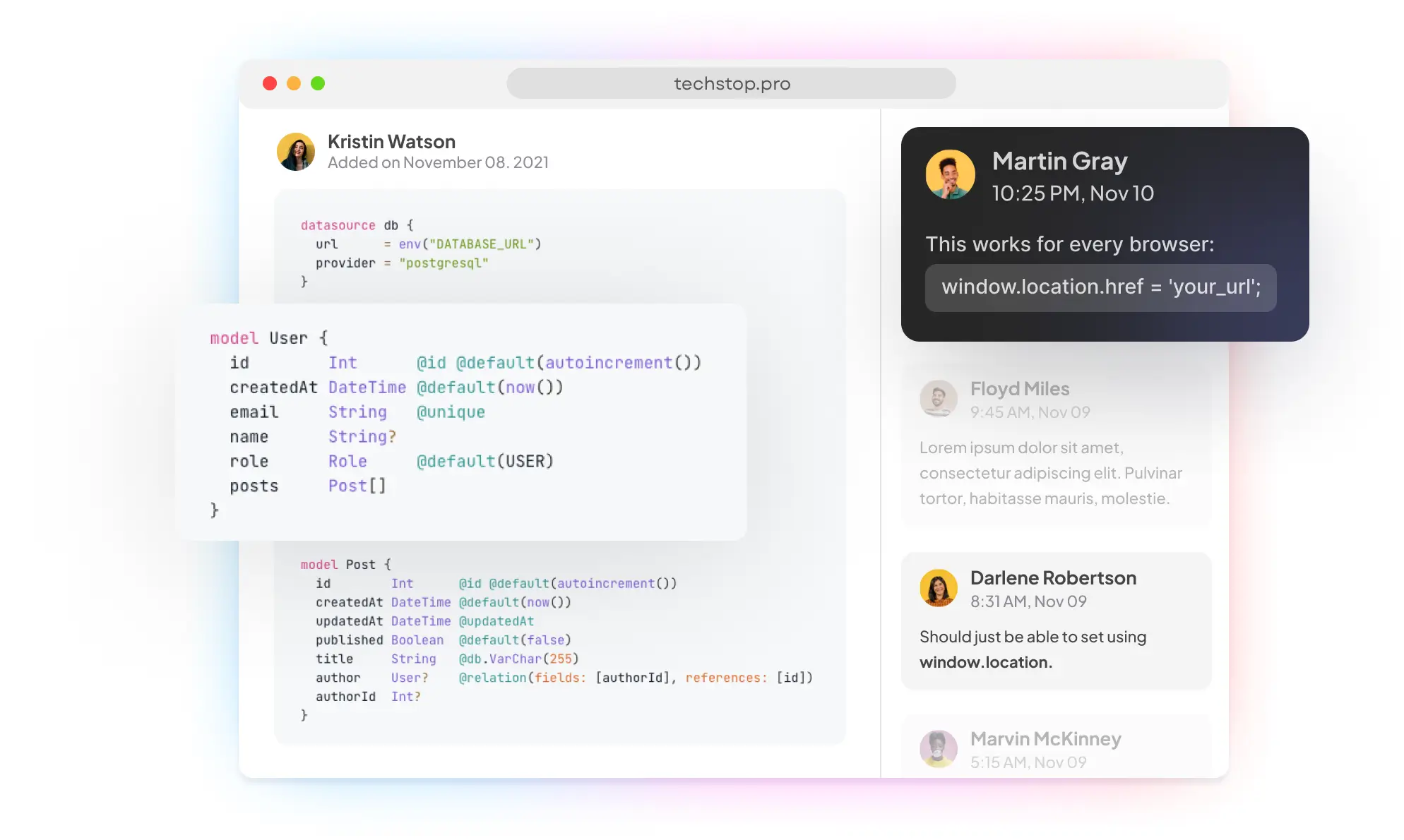This screenshot has width=1404, height=840.
Task: Open Kristin Watson's author name link
Action: coord(391,142)
